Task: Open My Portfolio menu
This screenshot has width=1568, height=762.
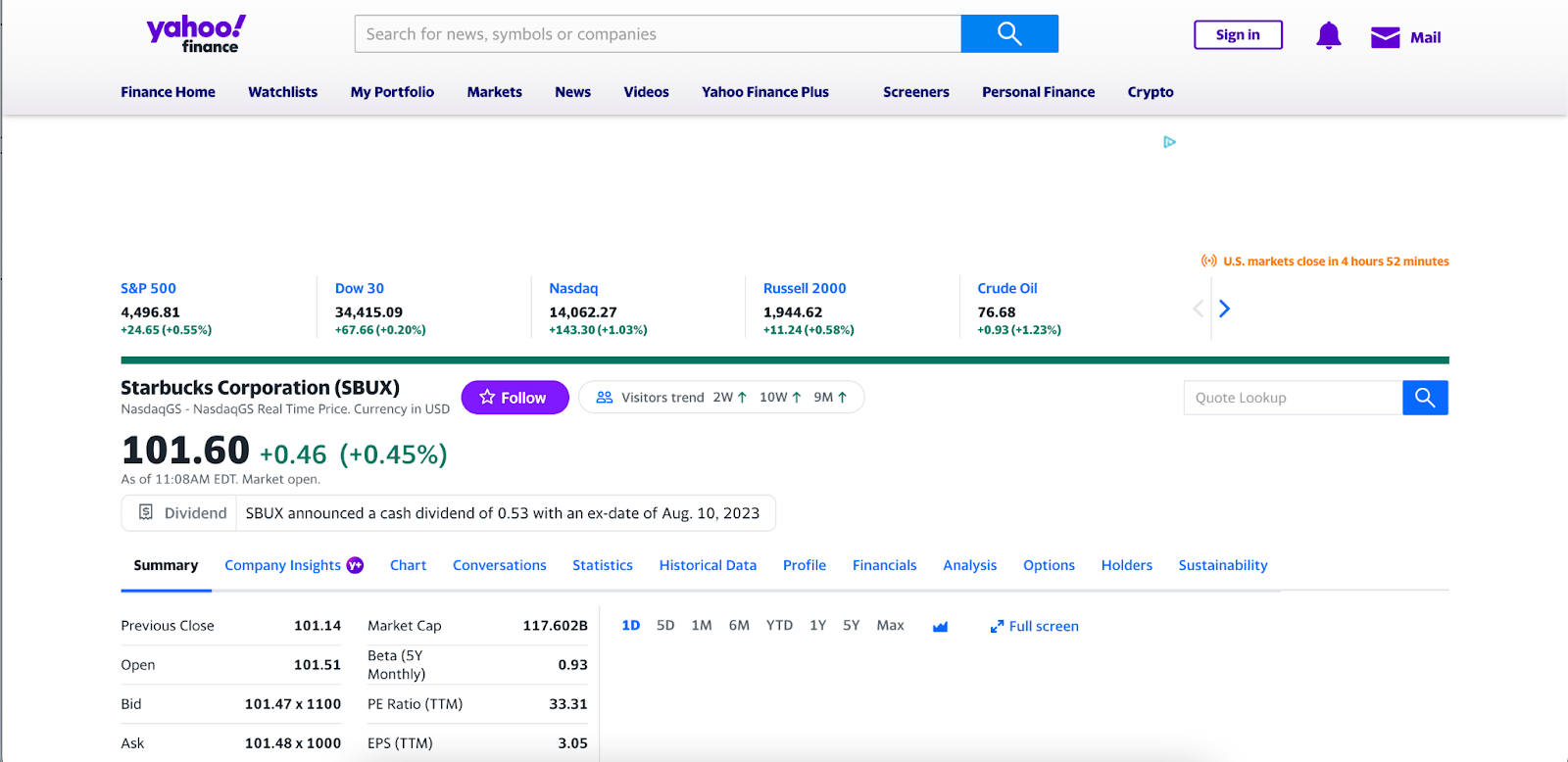Action: [392, 92]
